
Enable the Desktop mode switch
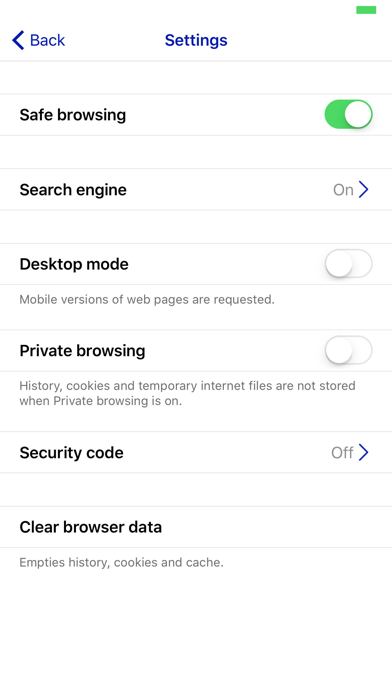348,264
